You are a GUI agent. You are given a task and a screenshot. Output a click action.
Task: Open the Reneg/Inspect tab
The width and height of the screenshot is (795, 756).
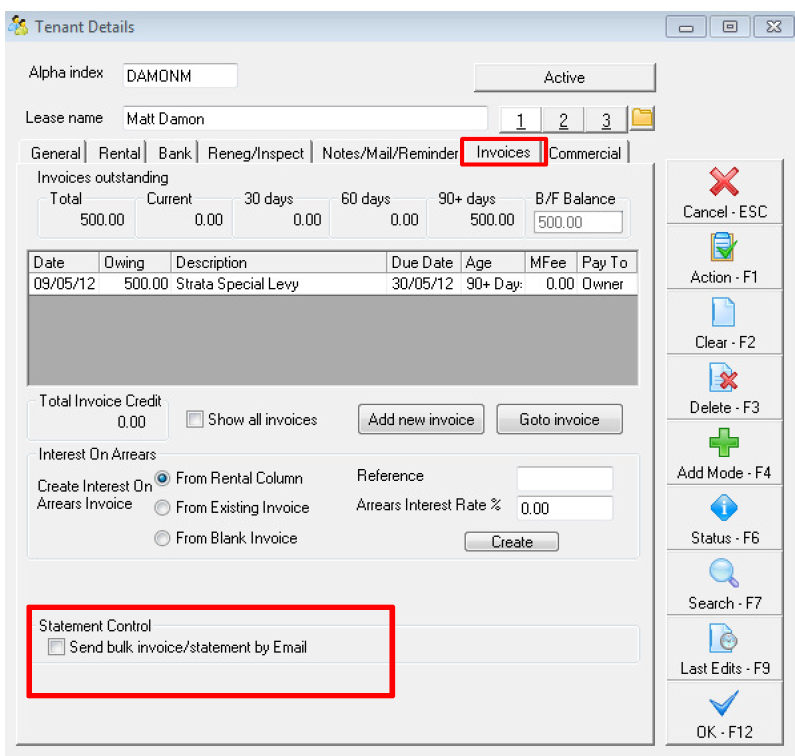point(256,153)
